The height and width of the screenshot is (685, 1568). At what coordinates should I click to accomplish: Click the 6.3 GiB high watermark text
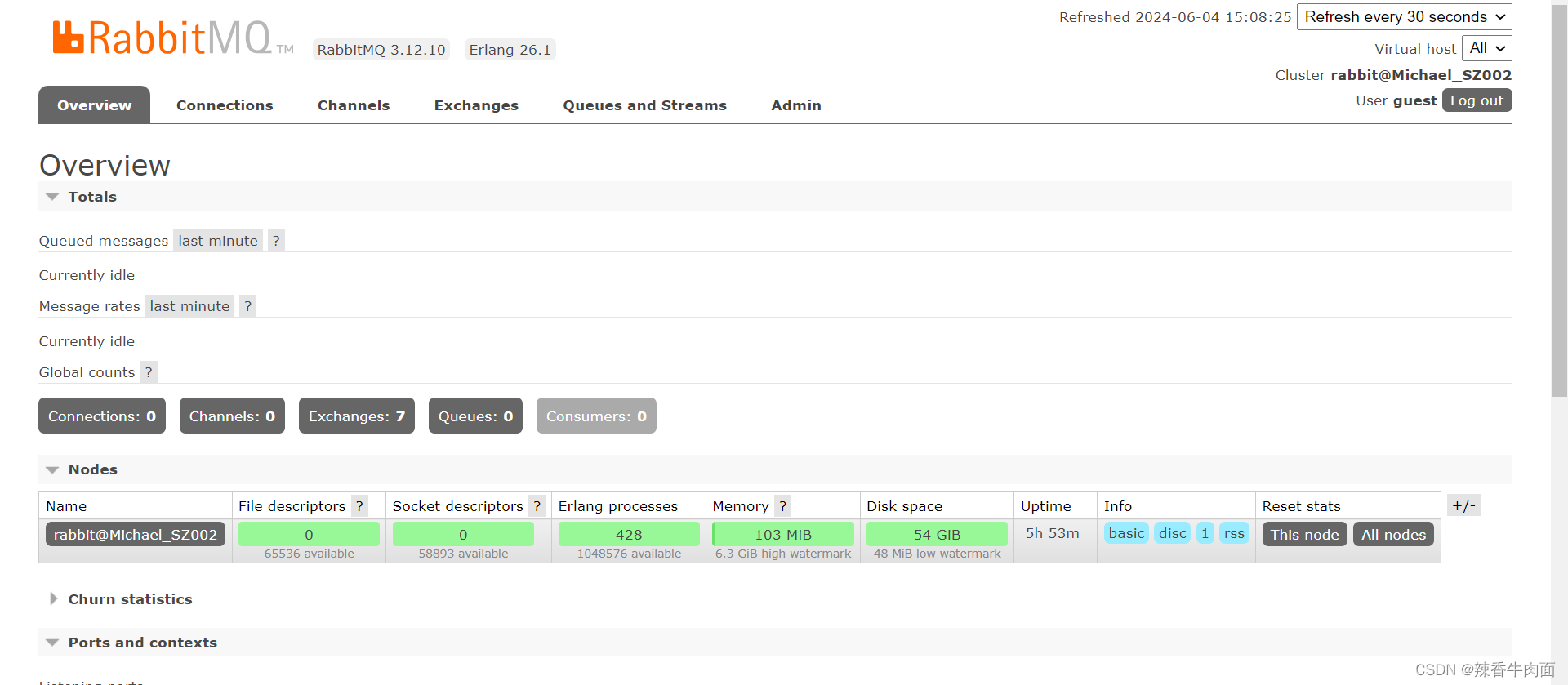tap(783, 554)
